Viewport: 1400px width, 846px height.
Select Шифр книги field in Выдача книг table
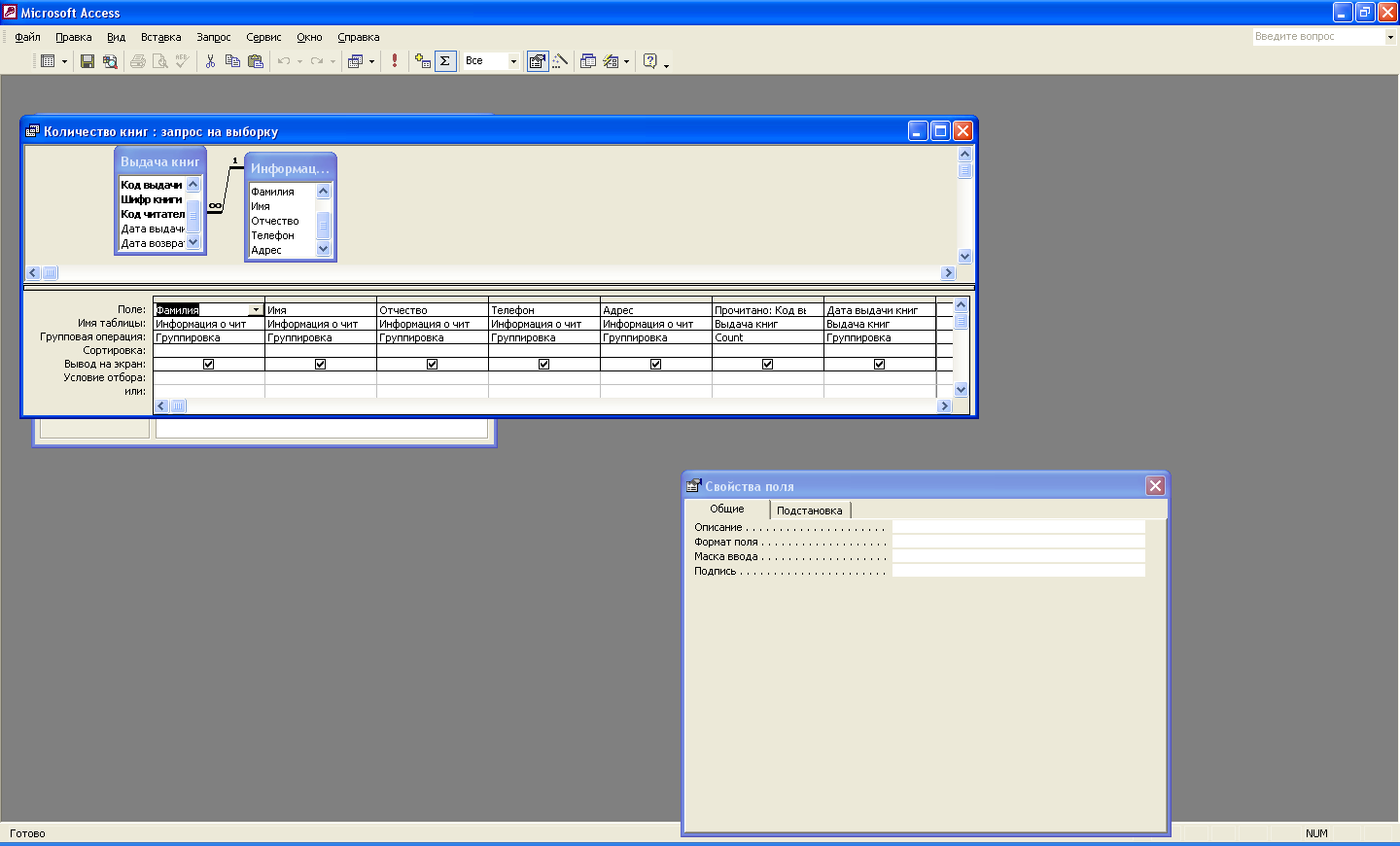point(152,199)
